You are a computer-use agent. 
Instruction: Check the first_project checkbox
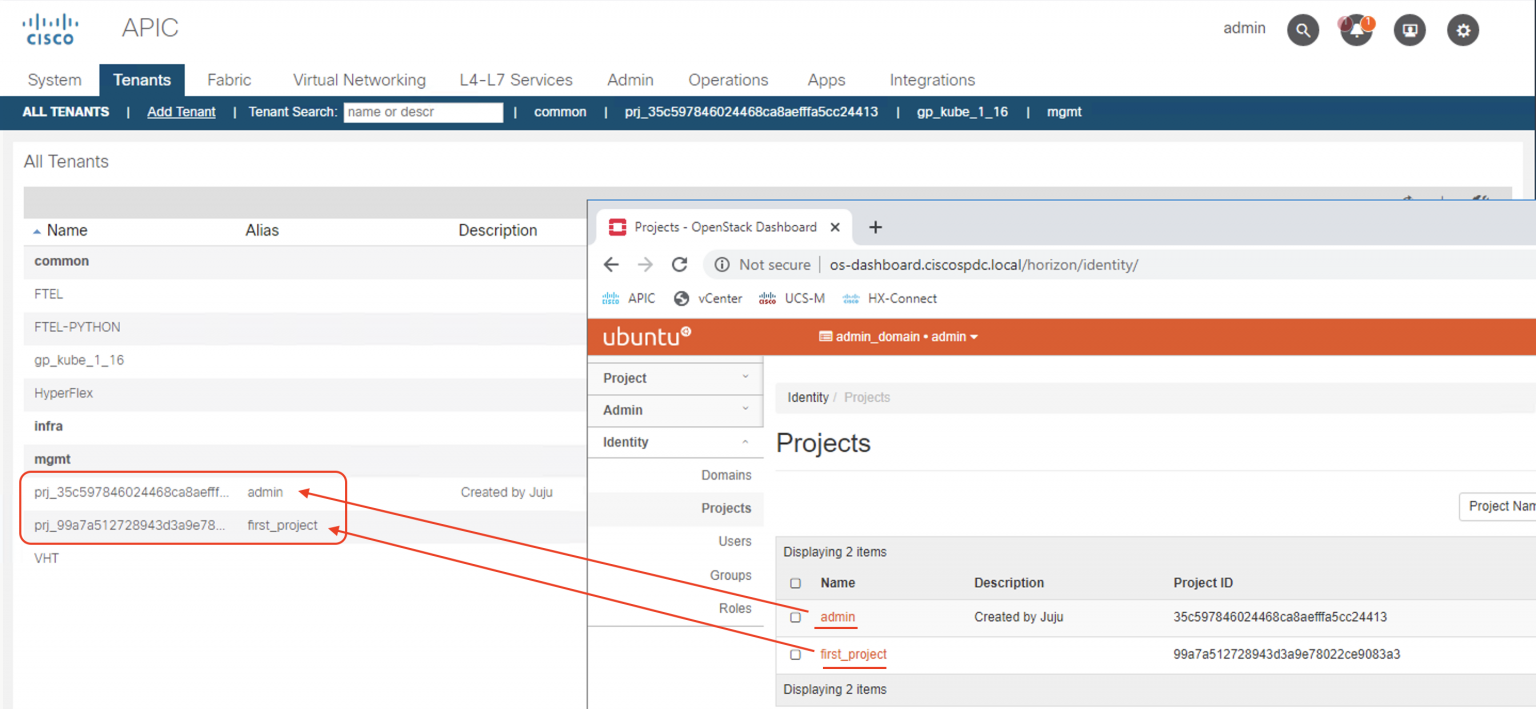click(x=795, y=654)
